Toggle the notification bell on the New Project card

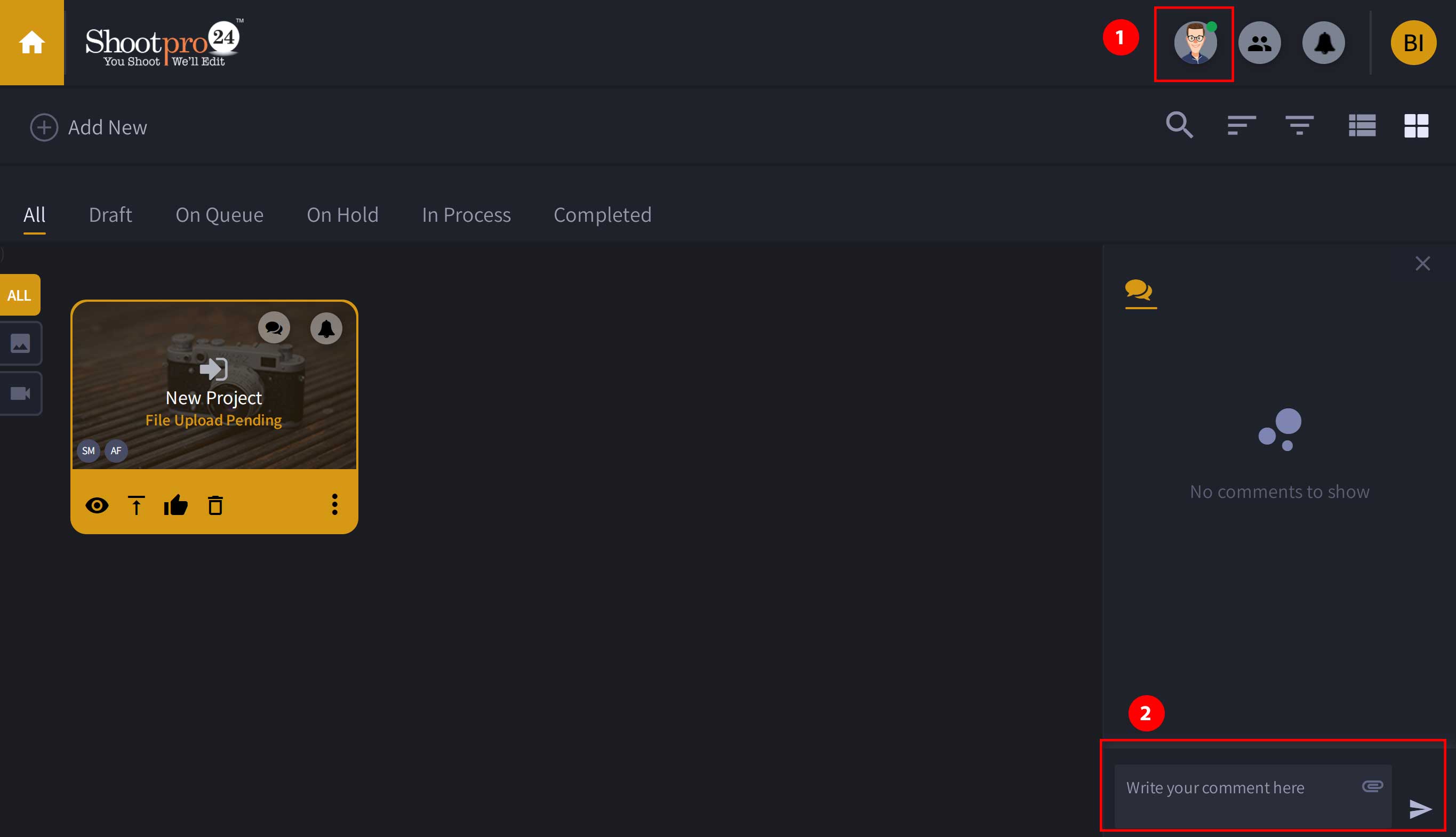click(326, 328)
